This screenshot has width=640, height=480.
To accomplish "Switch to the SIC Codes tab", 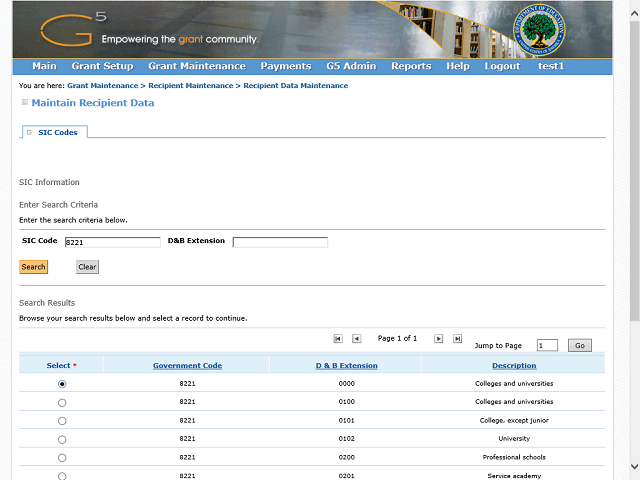I will (57, 132).
